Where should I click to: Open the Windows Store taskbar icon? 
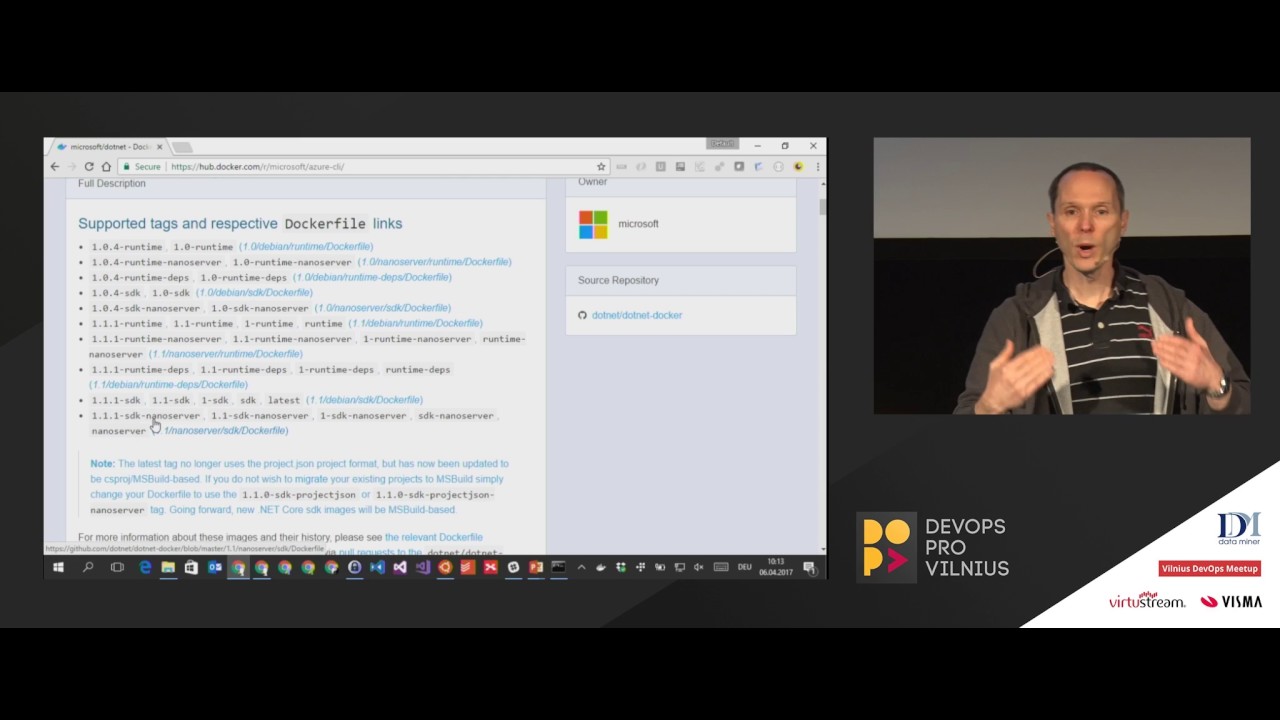191,568
